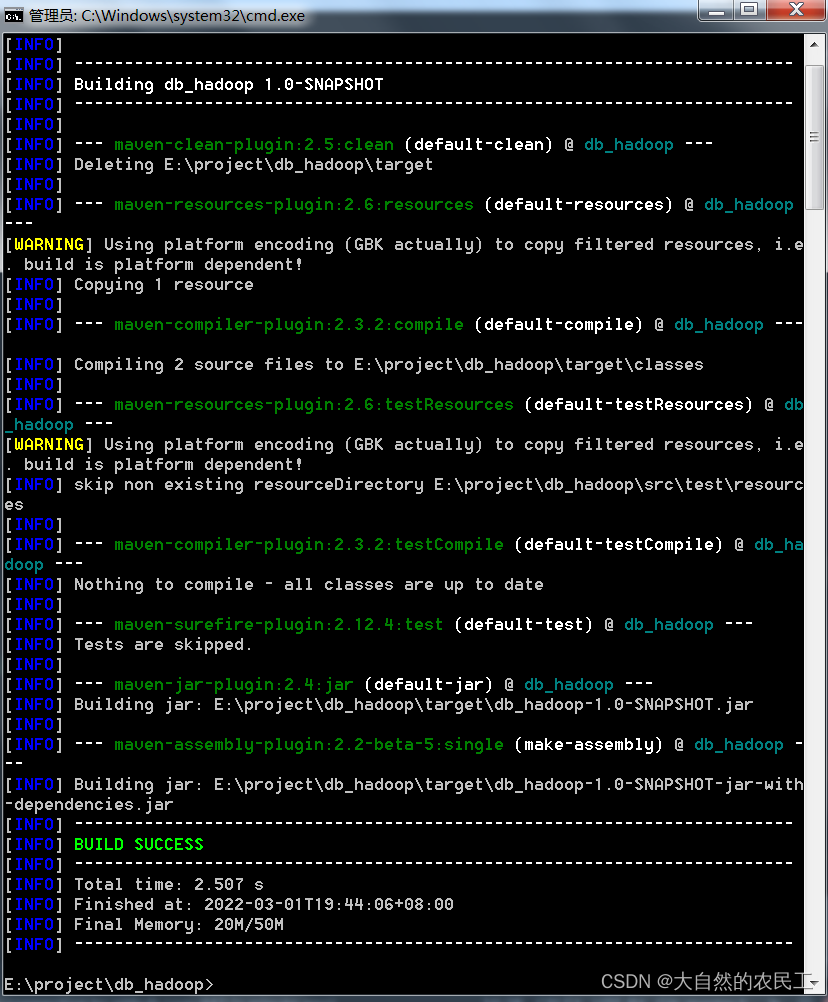Image resolution: width=828 pixels, height=1002 pixels.
Task: Click 'maven-resources-plugin:2.6:testResources' text
Action: coord(314,405)
